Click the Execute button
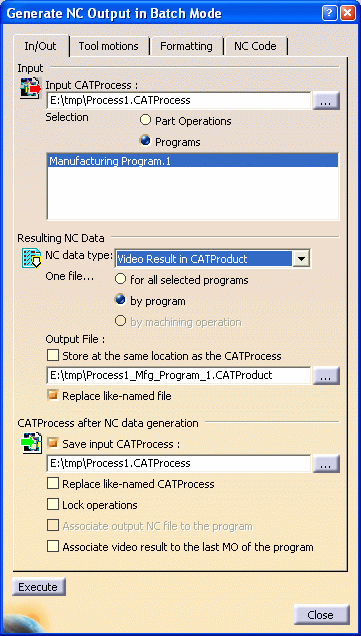This screenshot has width=361, height=636. coord(38,587)
